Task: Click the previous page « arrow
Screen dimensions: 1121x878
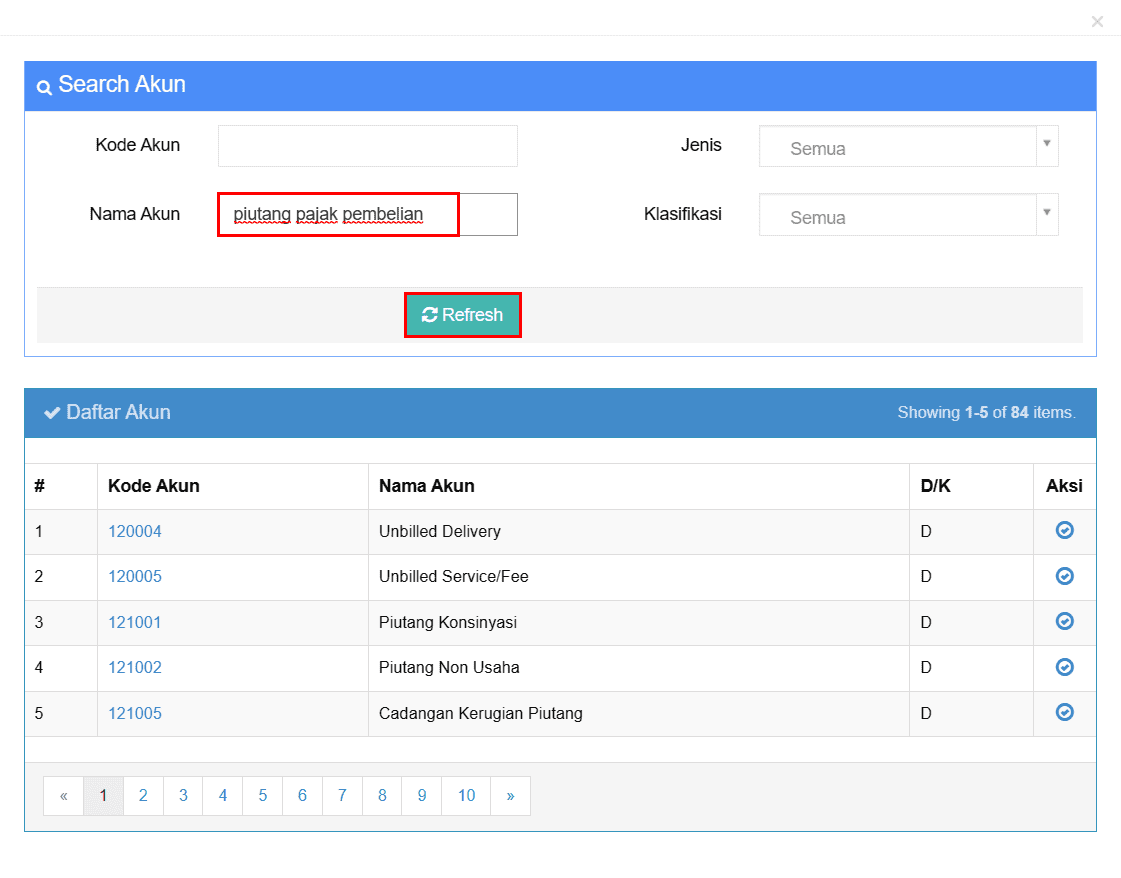Action: coord(64,796)
